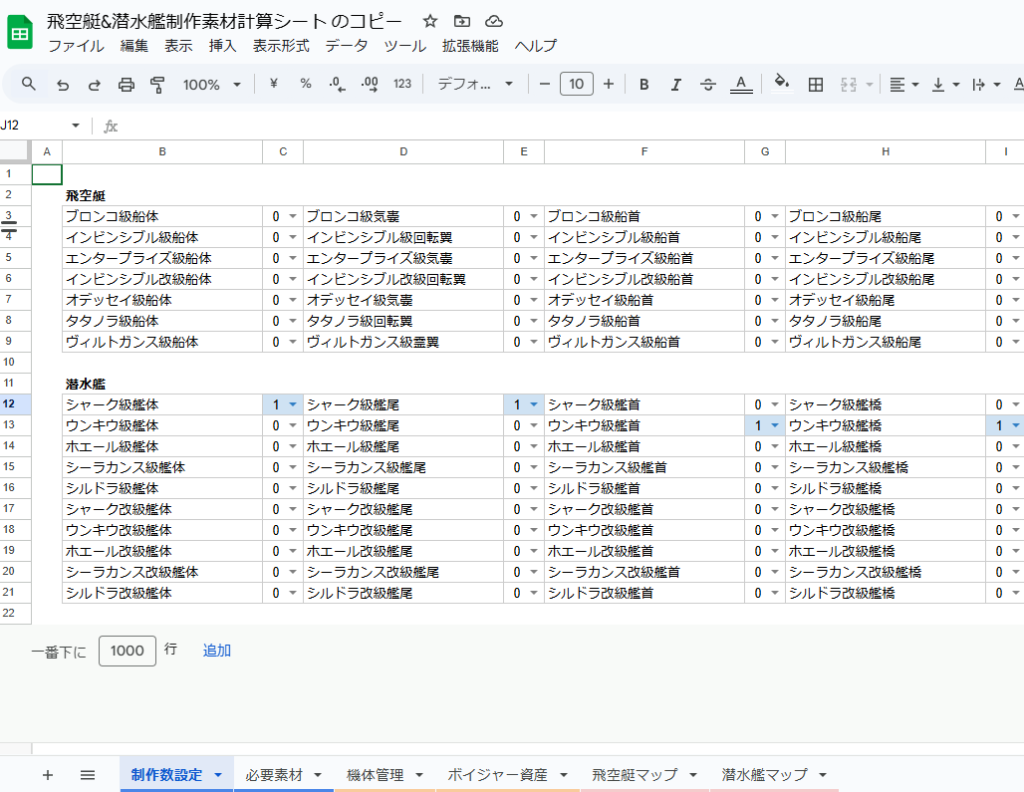Click the row count input field

127,650
